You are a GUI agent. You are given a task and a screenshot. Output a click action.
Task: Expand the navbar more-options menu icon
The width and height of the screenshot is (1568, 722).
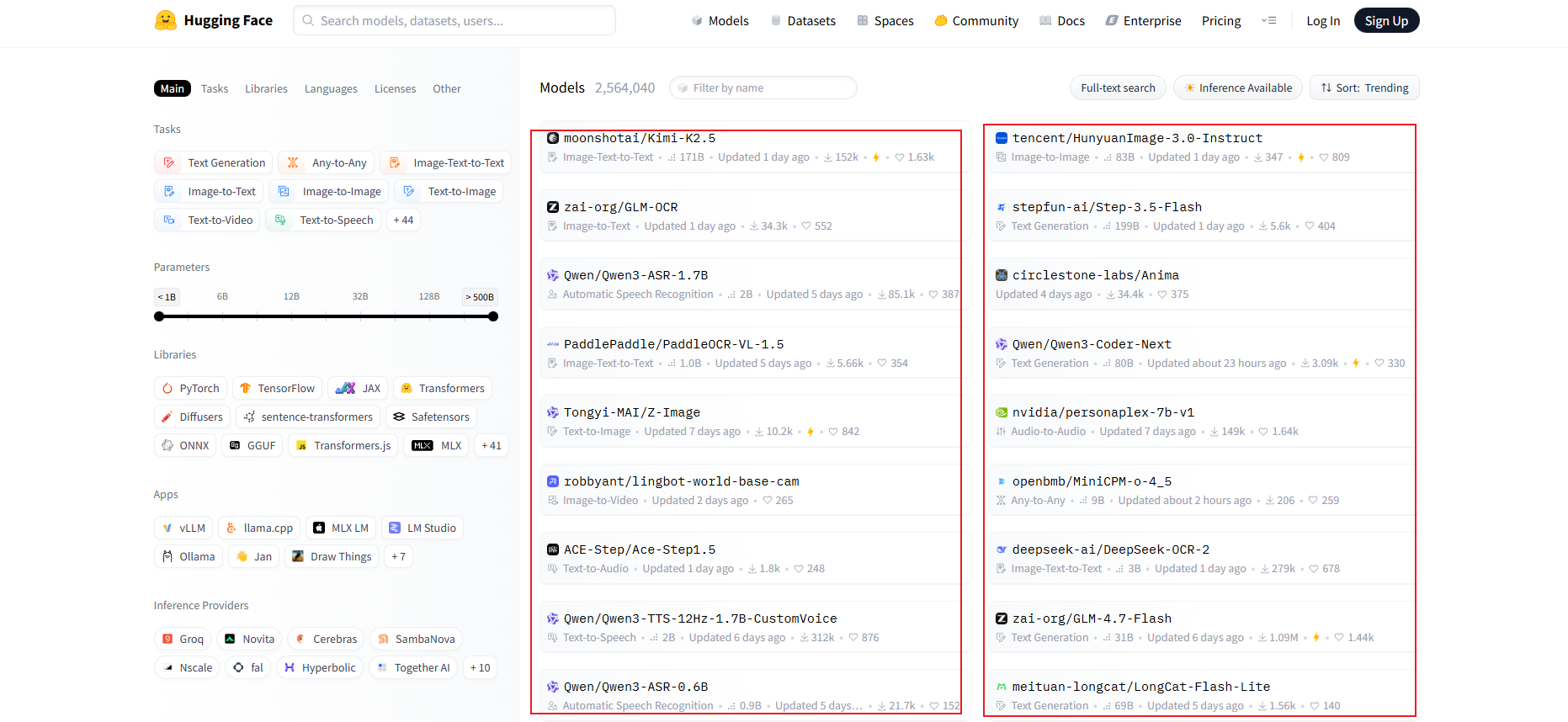[x=1268, y=20]
